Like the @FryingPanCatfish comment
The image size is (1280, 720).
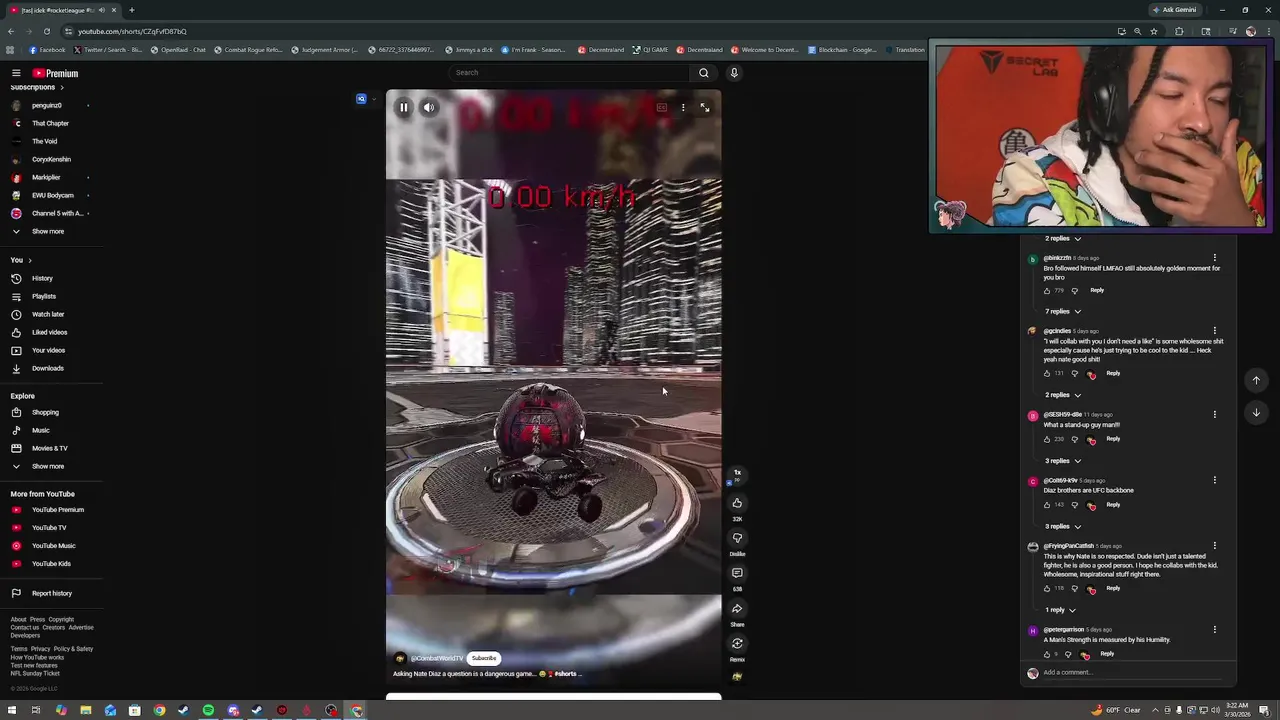pyautogui.click(x=1047, y=589)
